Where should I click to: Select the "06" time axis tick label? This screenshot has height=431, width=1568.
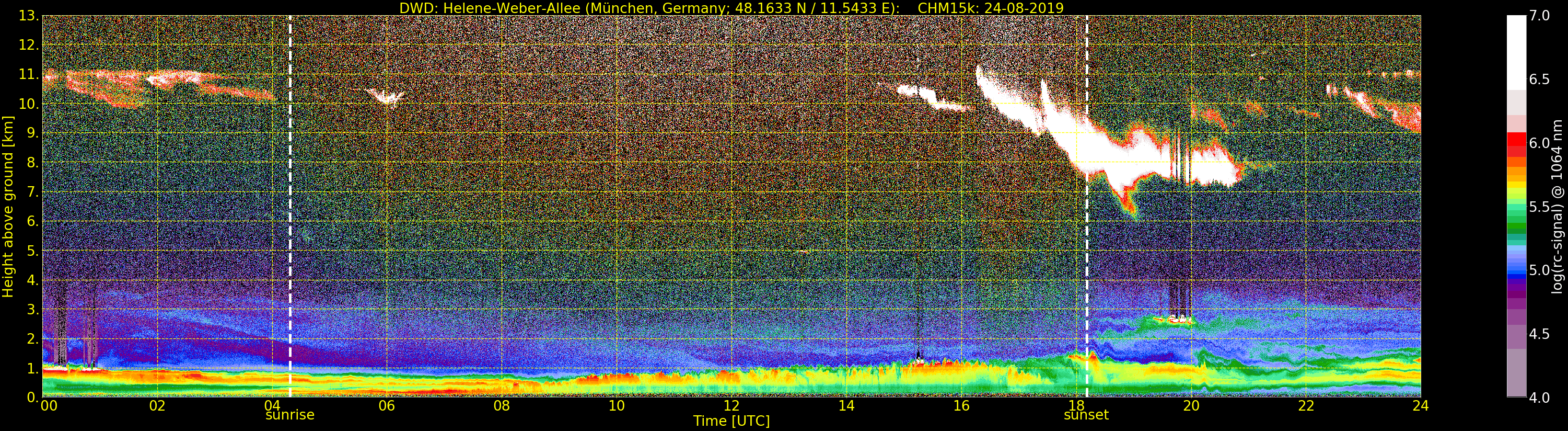(387, 405)
